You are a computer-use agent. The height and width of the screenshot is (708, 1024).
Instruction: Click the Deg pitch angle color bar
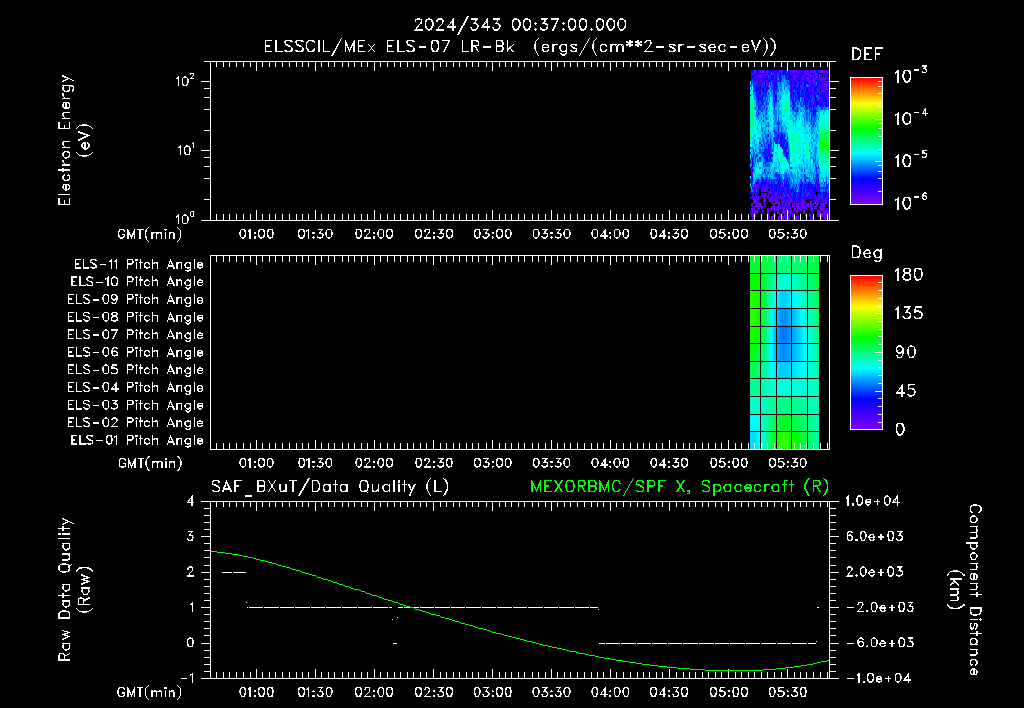[866, 352]
